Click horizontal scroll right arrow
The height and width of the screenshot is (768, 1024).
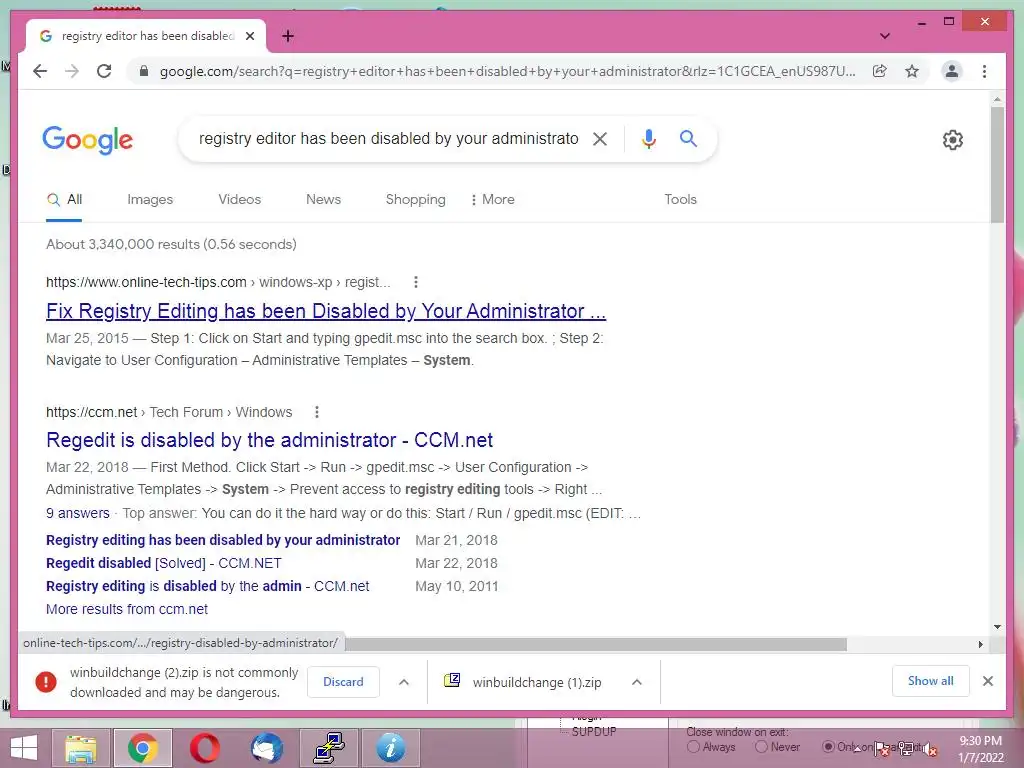click(980, 644)
